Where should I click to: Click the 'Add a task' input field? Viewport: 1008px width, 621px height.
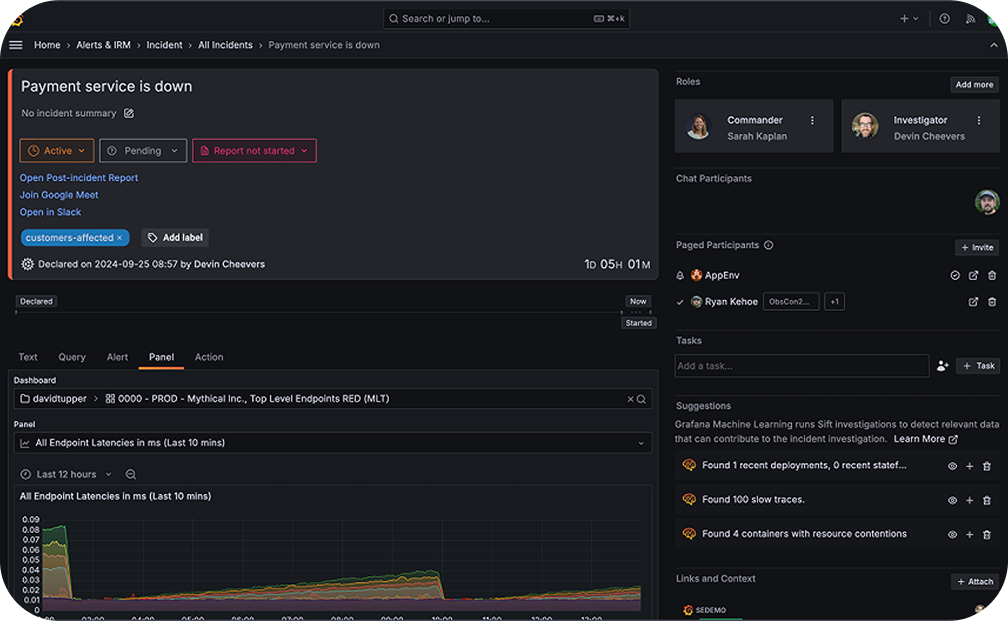point(801,366)
